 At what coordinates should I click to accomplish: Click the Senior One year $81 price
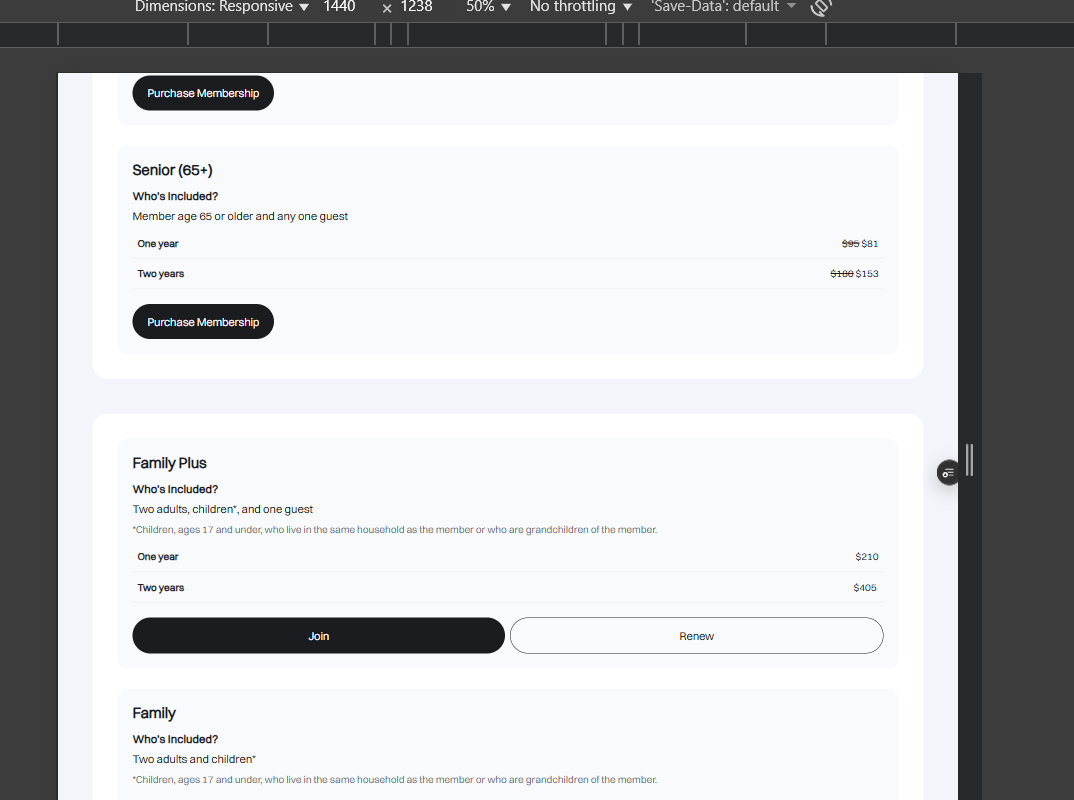point(870,244)
